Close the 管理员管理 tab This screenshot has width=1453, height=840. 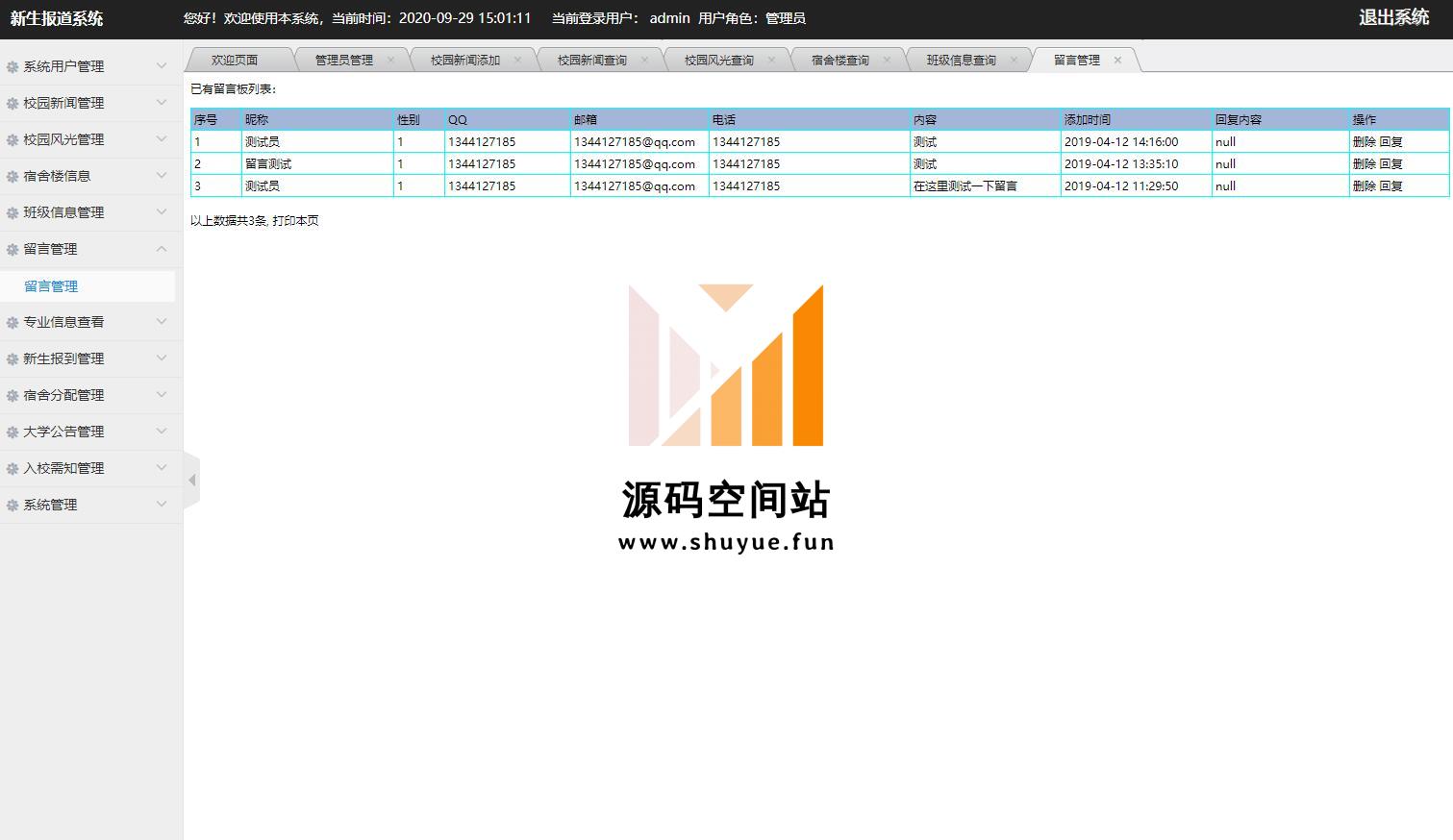click(390, 60)
